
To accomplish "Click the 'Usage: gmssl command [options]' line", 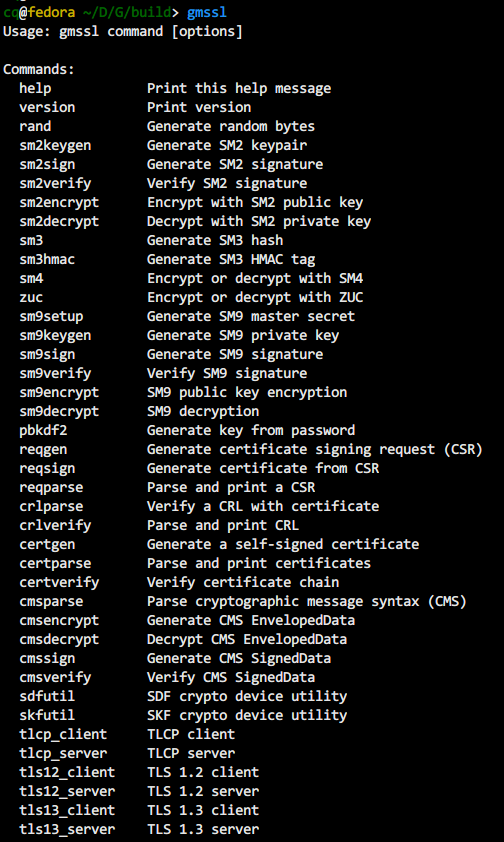I will tap(123, 31).
